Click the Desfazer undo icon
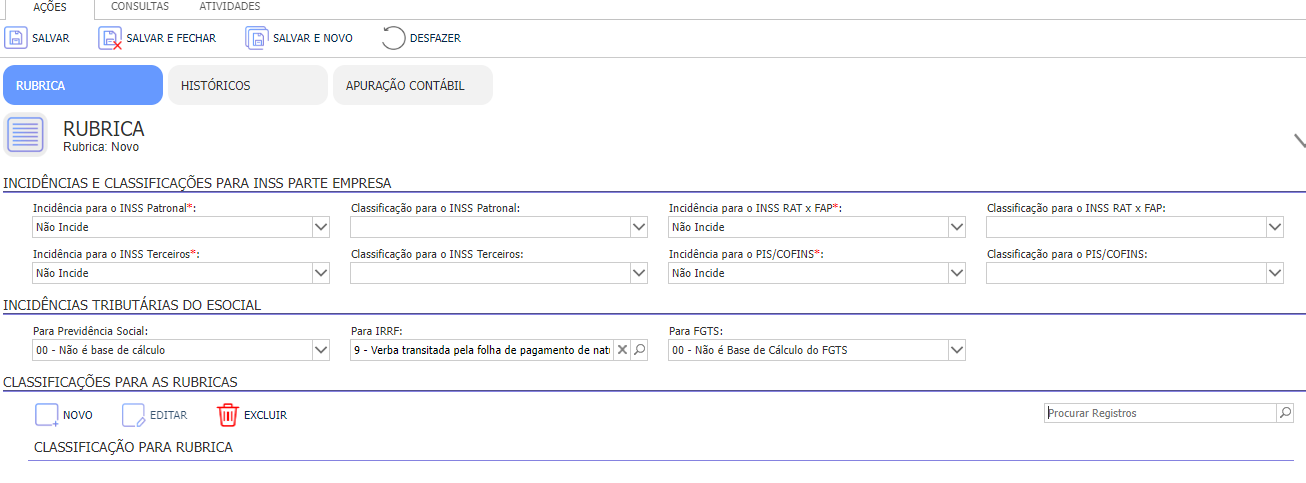1306x483 pixels. tap(394, 38)
